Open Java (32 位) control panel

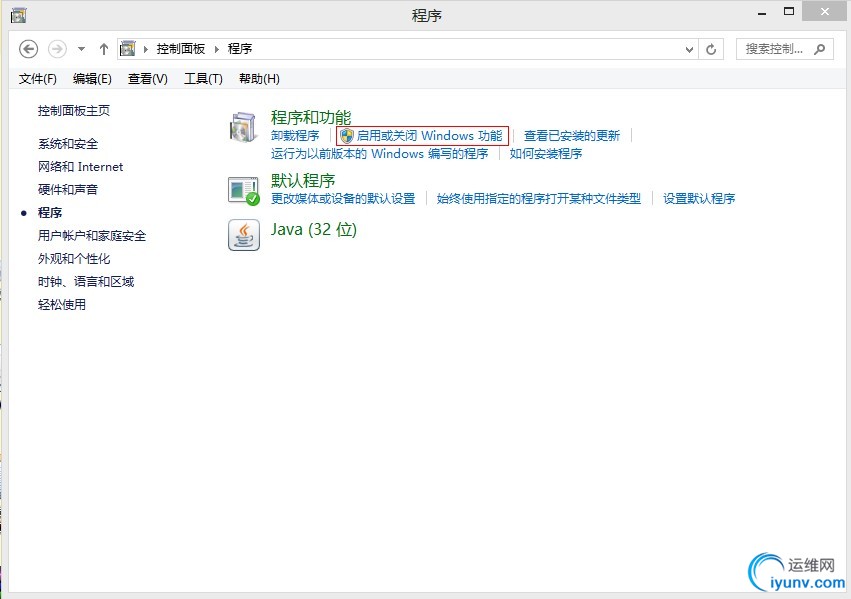coord(314,230)
